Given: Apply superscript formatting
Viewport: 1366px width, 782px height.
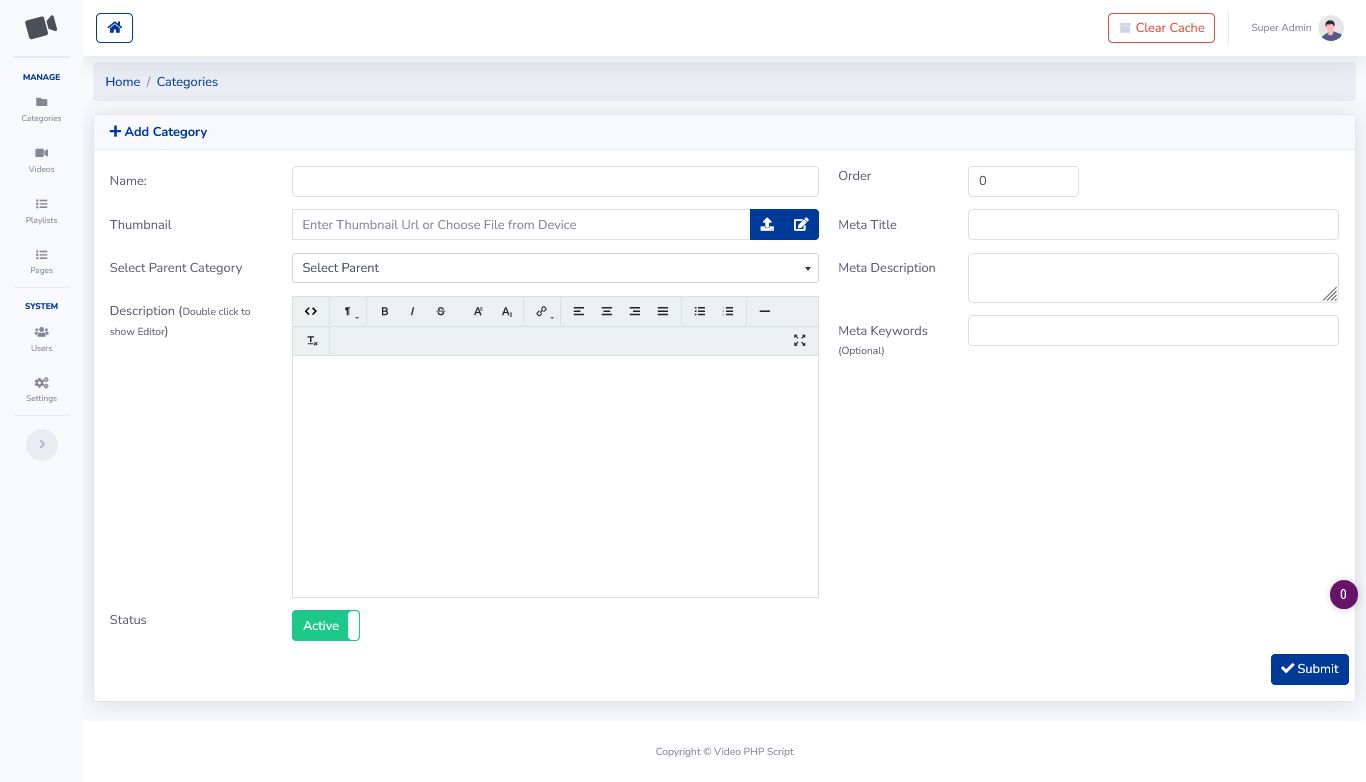Looking at the screenshot, I should pyautogui.click(x=478, y=312).
